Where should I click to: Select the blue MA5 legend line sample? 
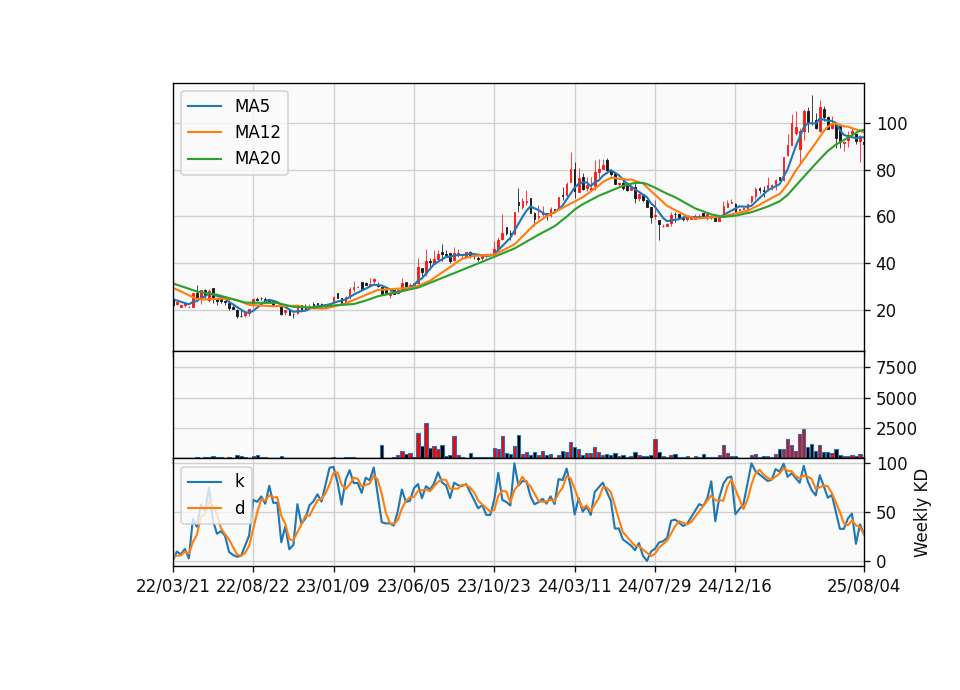coord(204,106)
